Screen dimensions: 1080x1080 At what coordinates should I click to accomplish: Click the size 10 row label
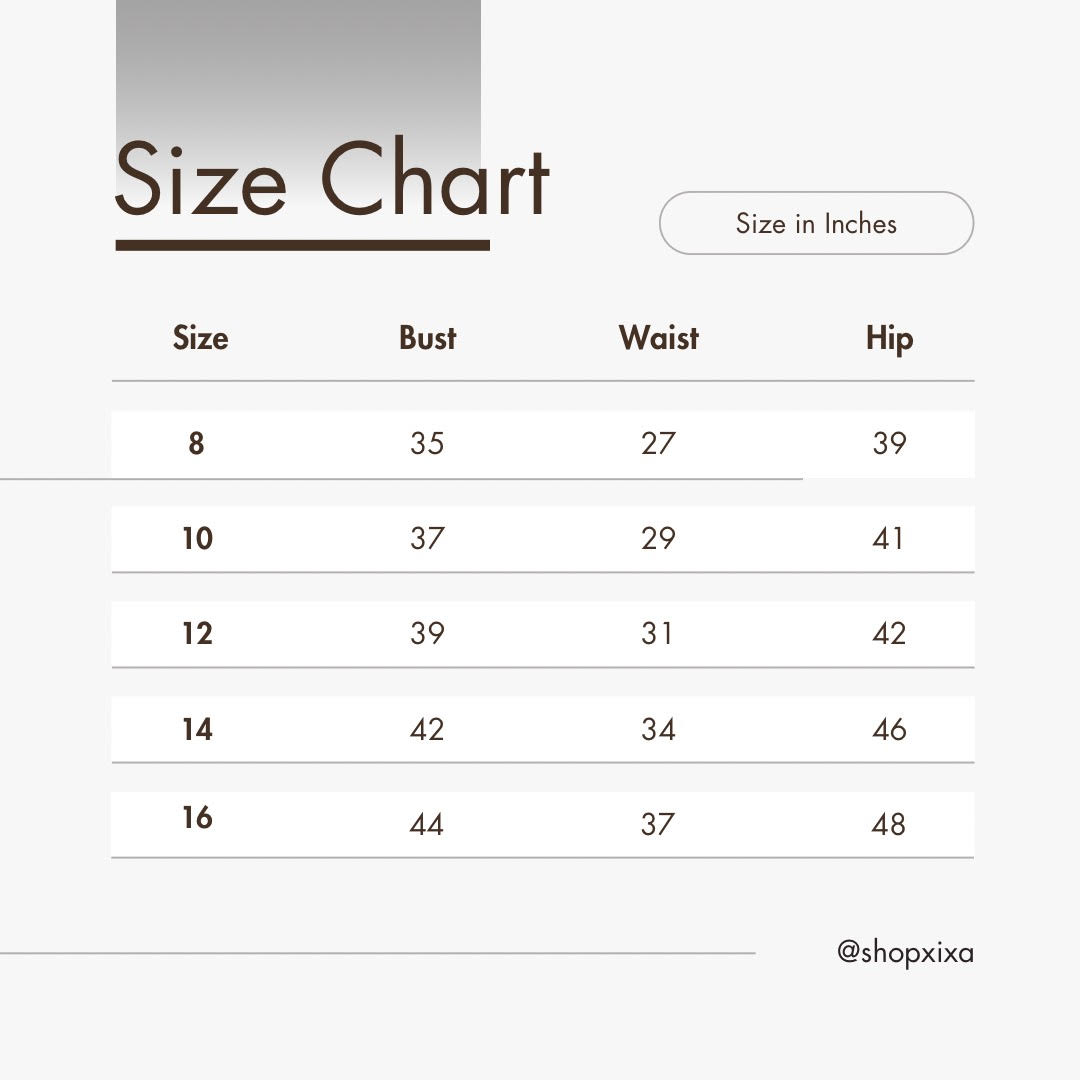(197, 539)
